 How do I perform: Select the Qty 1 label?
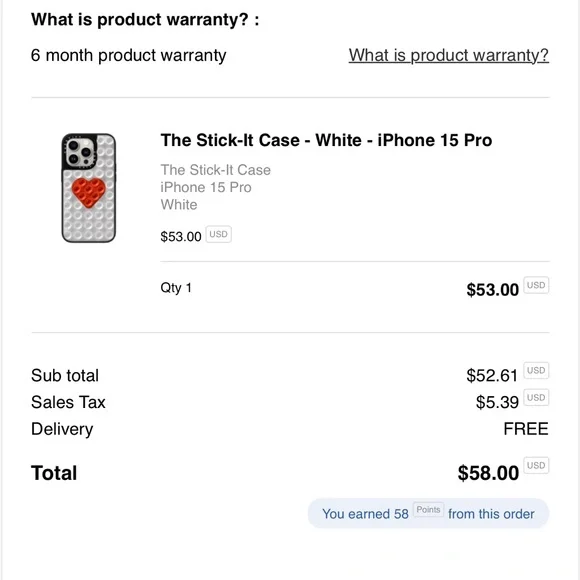(176, 287)
